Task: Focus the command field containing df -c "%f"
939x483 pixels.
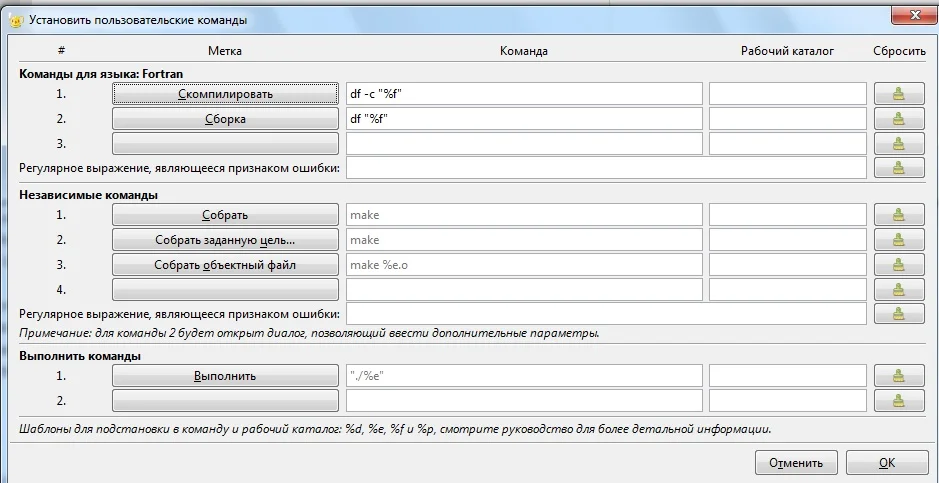Action: tap(524, 94)
